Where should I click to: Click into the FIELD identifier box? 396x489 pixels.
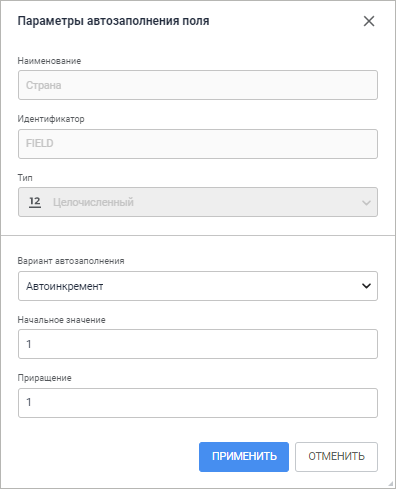(x=198, y=144)
